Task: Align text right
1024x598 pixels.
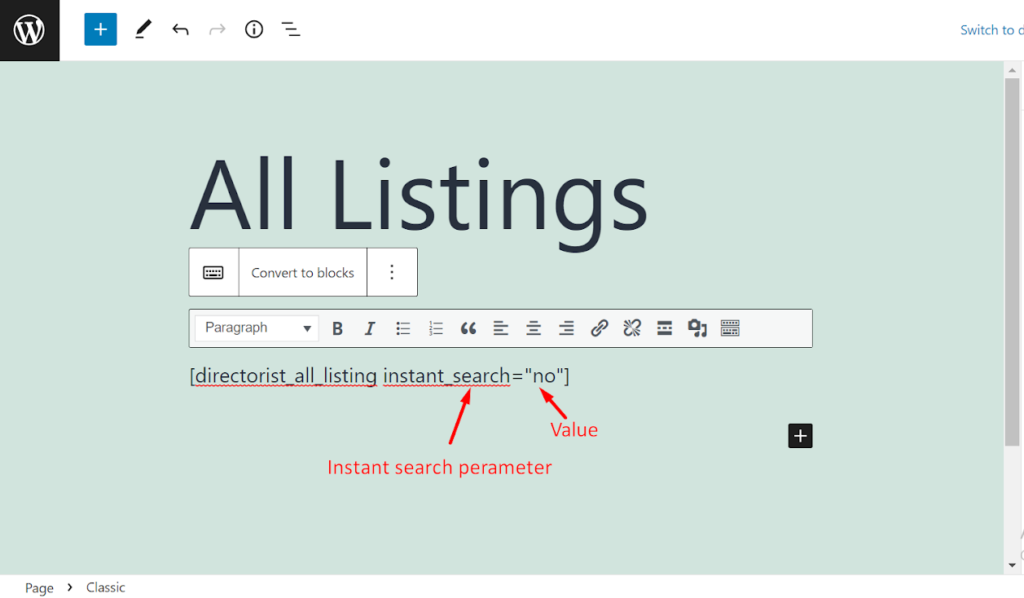Action: (566, 328)
